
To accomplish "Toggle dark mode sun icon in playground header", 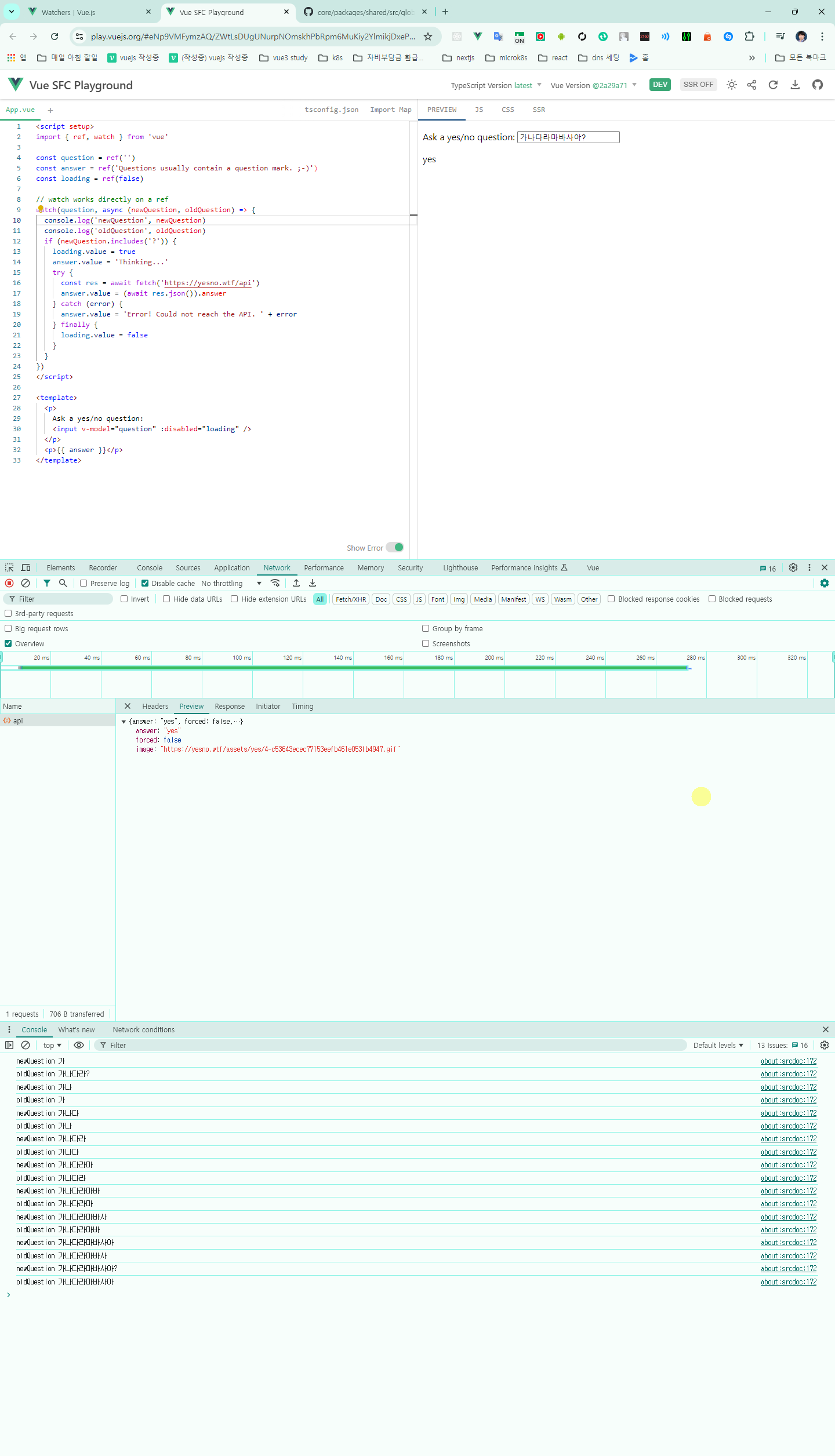I will point(732,85).
